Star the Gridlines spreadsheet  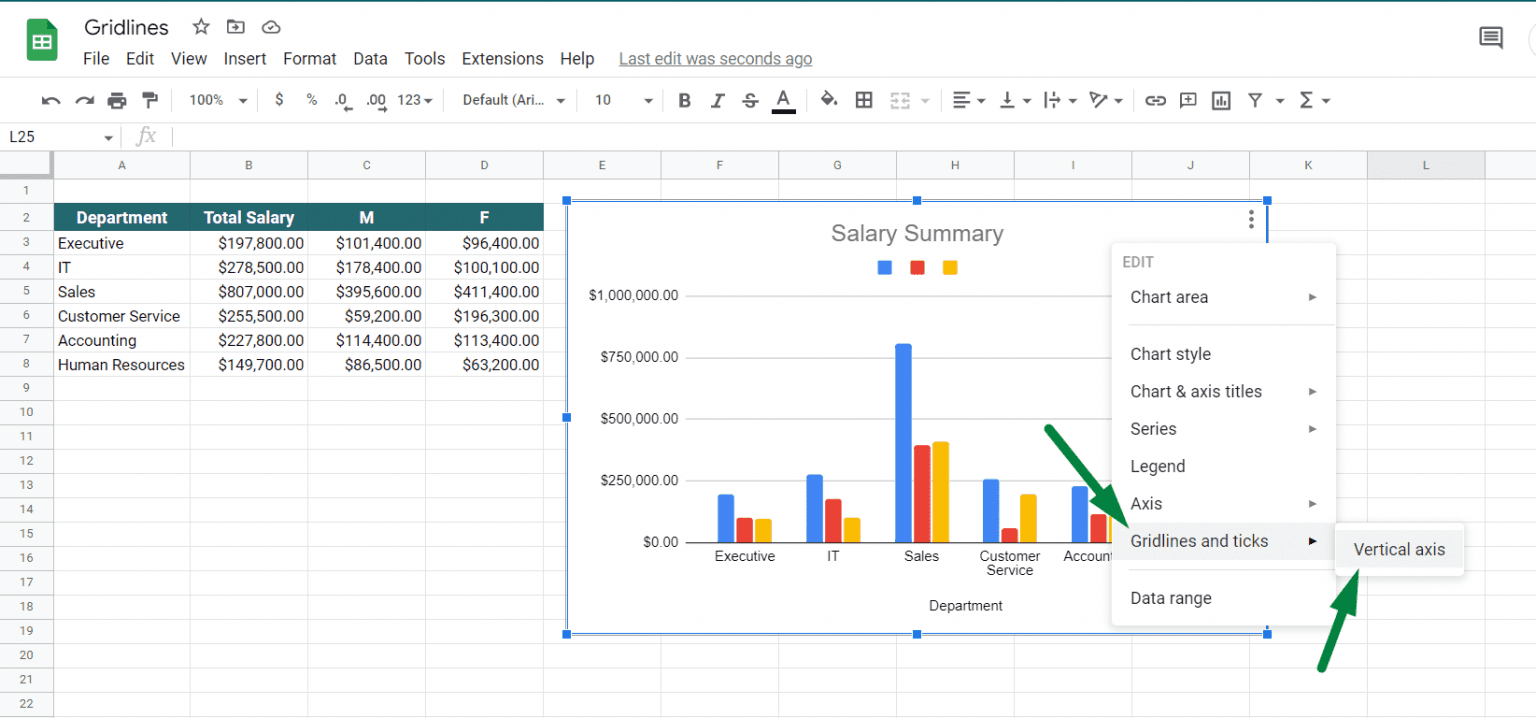[200, 26]
